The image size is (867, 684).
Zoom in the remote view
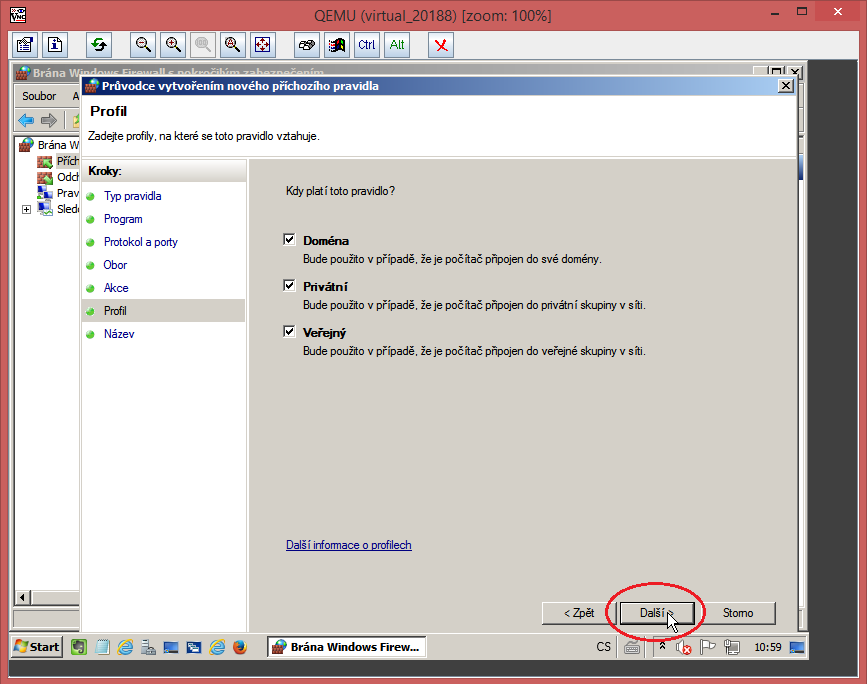coord(173,45)
